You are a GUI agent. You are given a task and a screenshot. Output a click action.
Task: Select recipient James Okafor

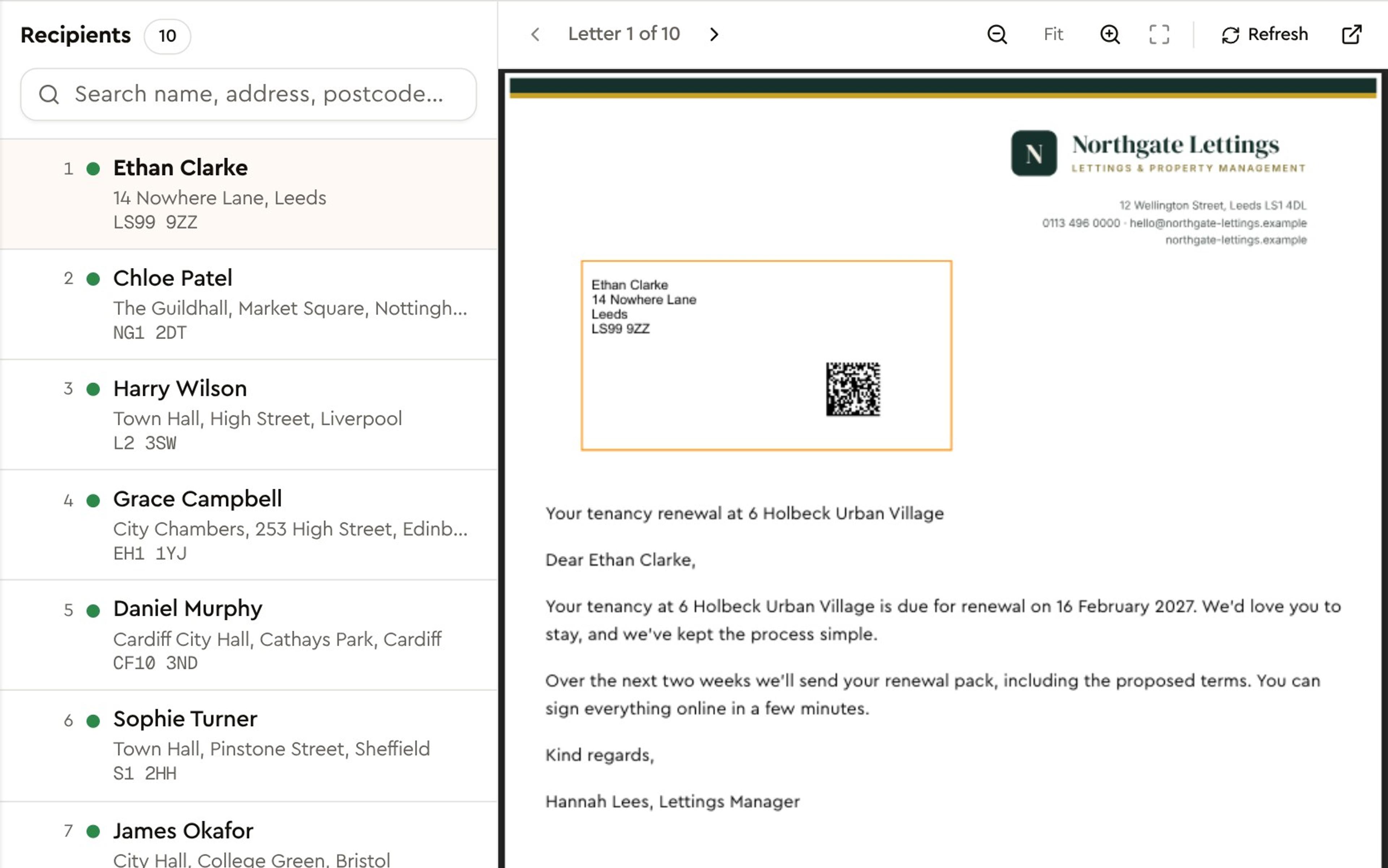[249, 835]
